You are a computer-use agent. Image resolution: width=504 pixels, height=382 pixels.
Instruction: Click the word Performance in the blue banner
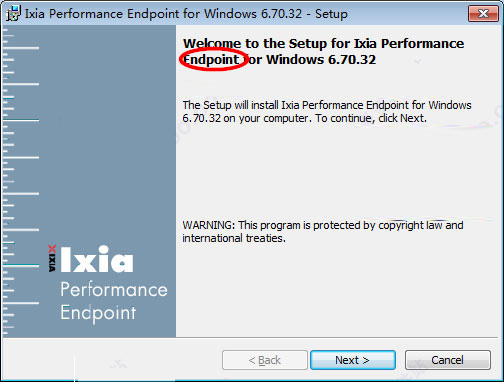(x=114, y=290)
